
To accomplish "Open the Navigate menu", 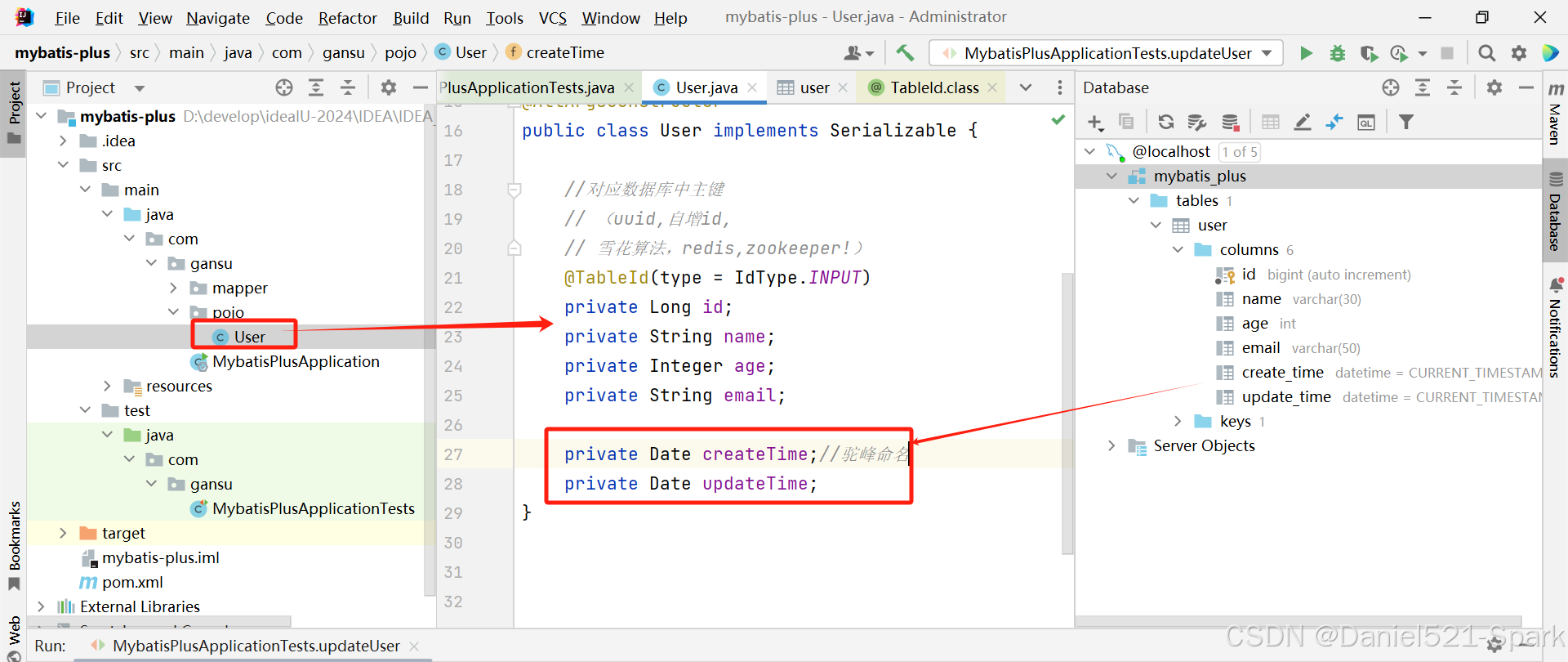I will (x=218, y=18).
